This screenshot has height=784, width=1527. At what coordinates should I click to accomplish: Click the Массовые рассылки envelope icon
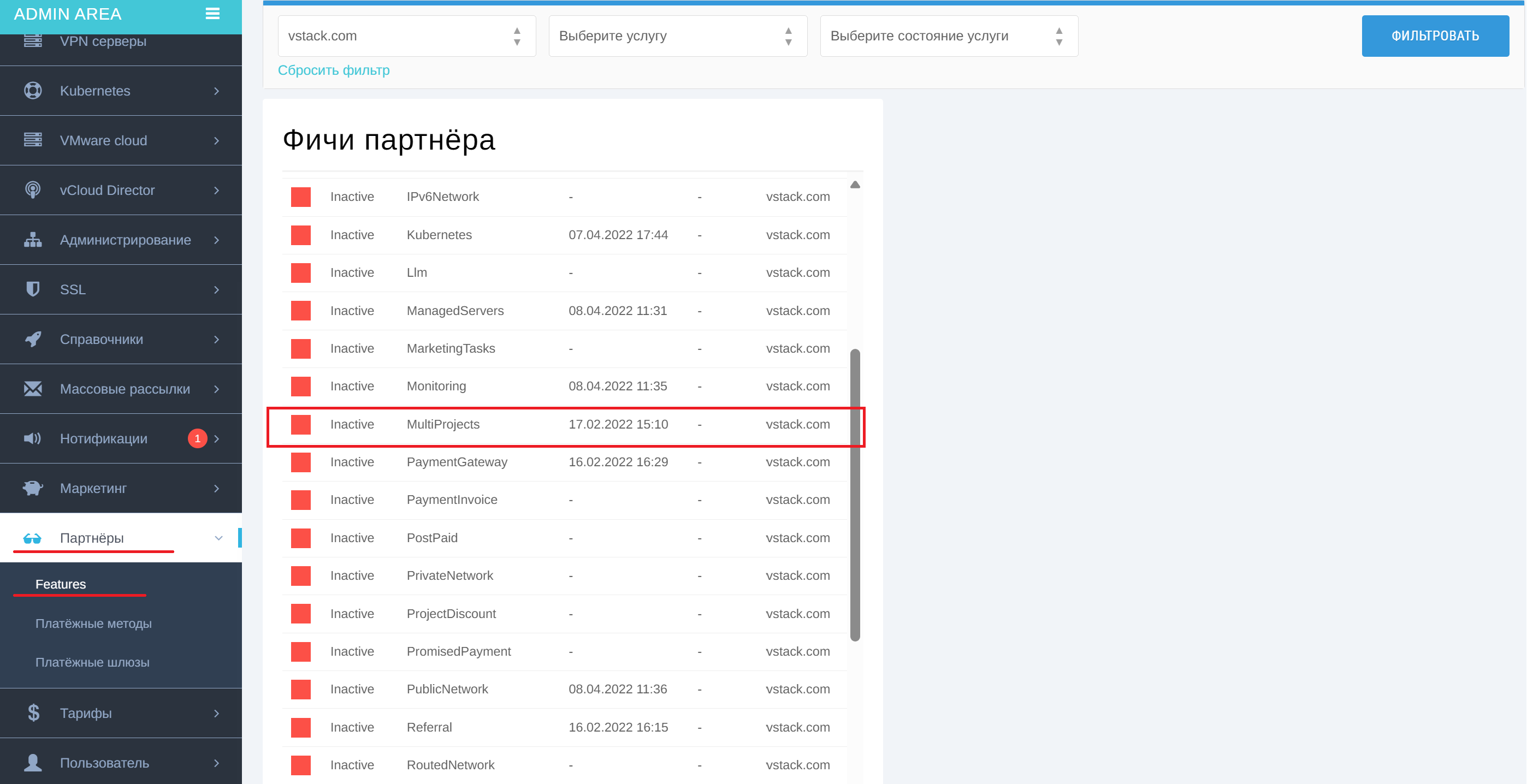pyautogui.click(x=33, y=389)
